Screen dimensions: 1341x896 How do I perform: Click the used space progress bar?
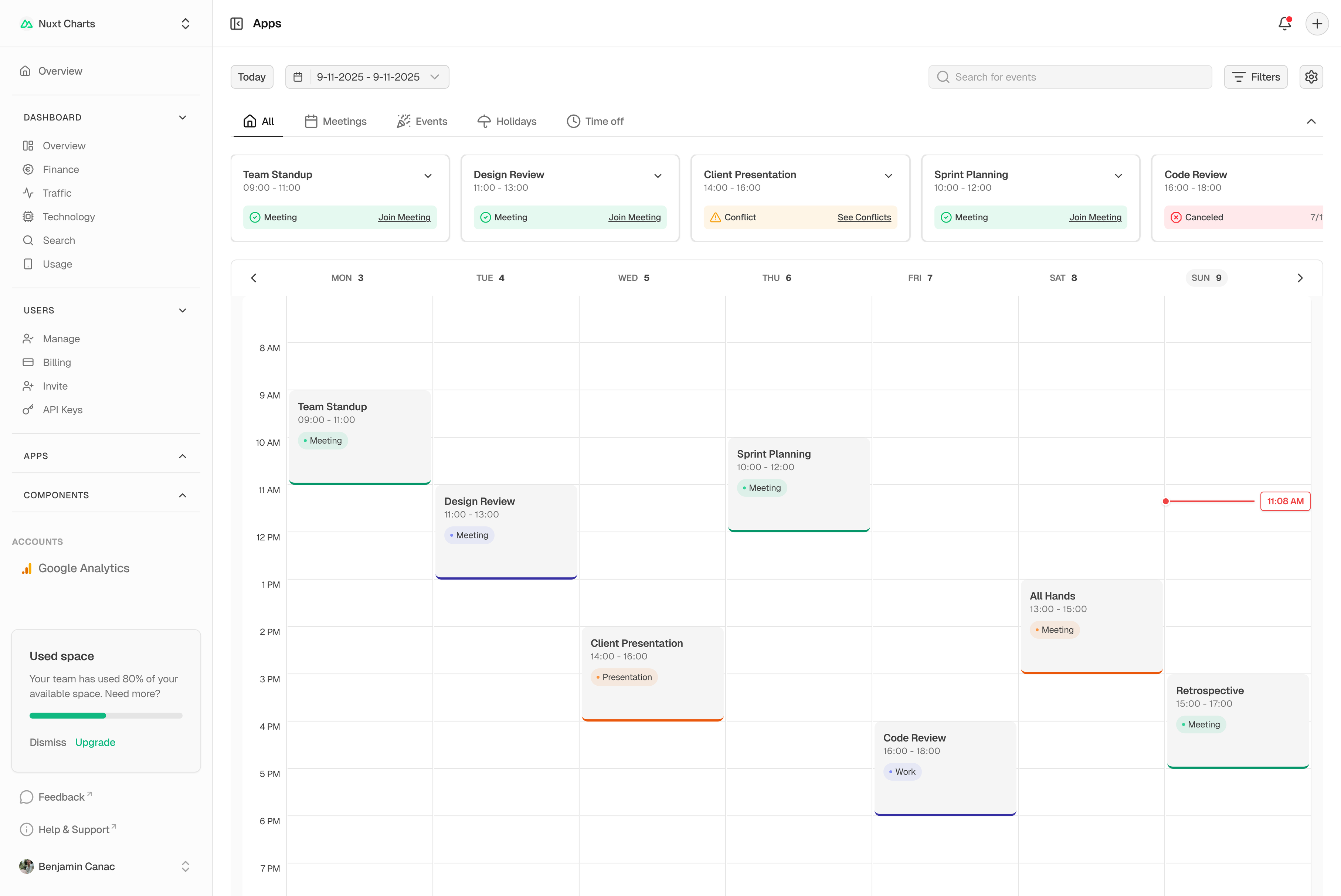click(106, 715)
